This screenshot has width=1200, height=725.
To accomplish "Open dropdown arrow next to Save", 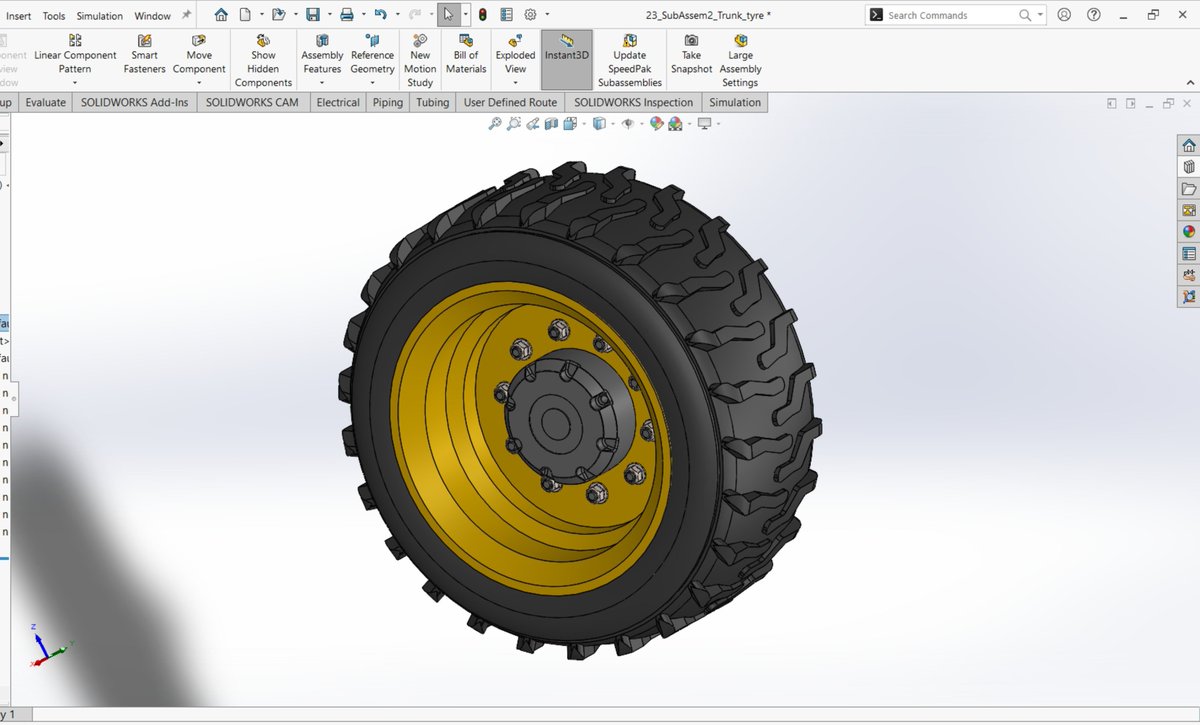I will 328,15.
